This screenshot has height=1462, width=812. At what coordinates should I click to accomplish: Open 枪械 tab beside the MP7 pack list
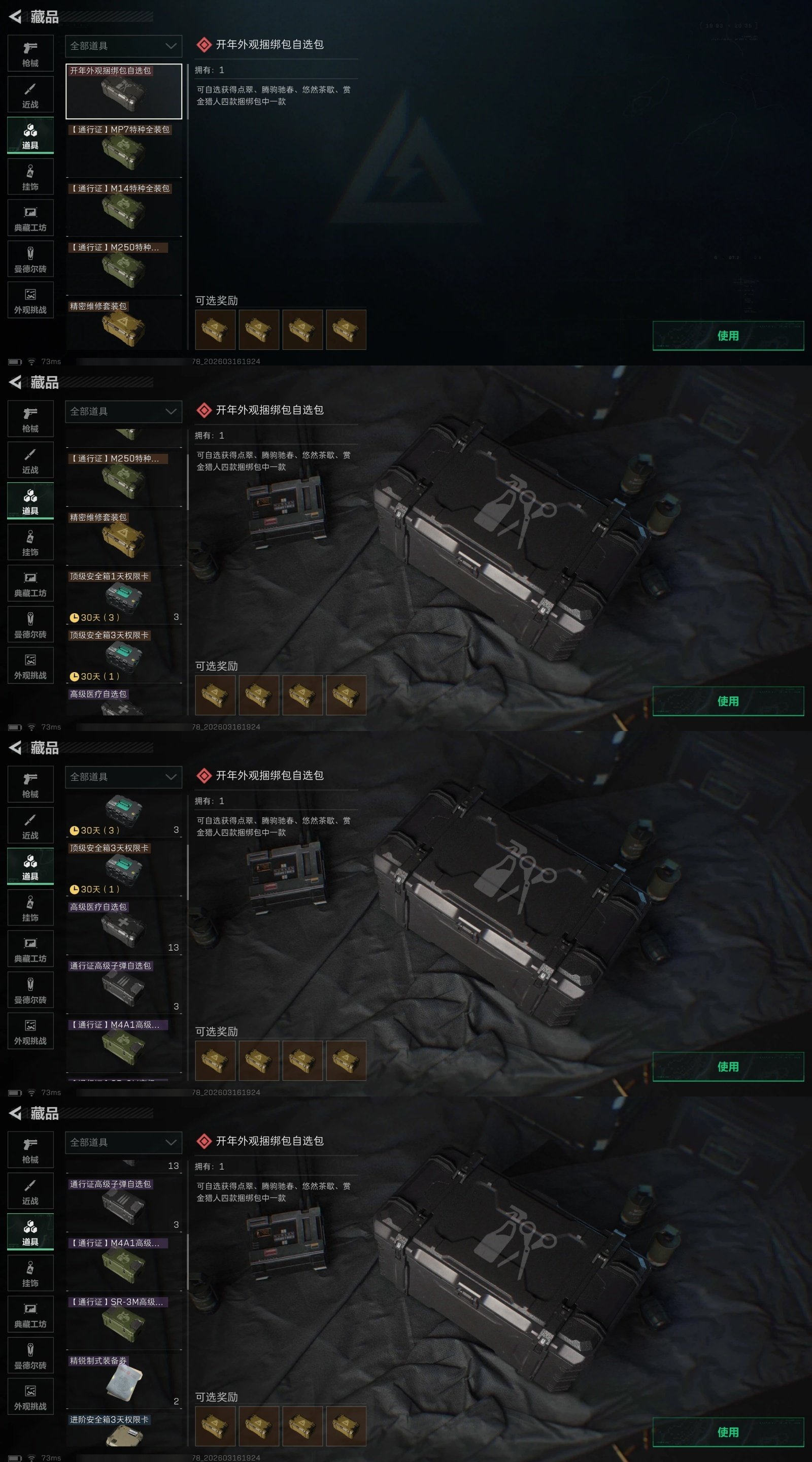click(x=30, y=54)
